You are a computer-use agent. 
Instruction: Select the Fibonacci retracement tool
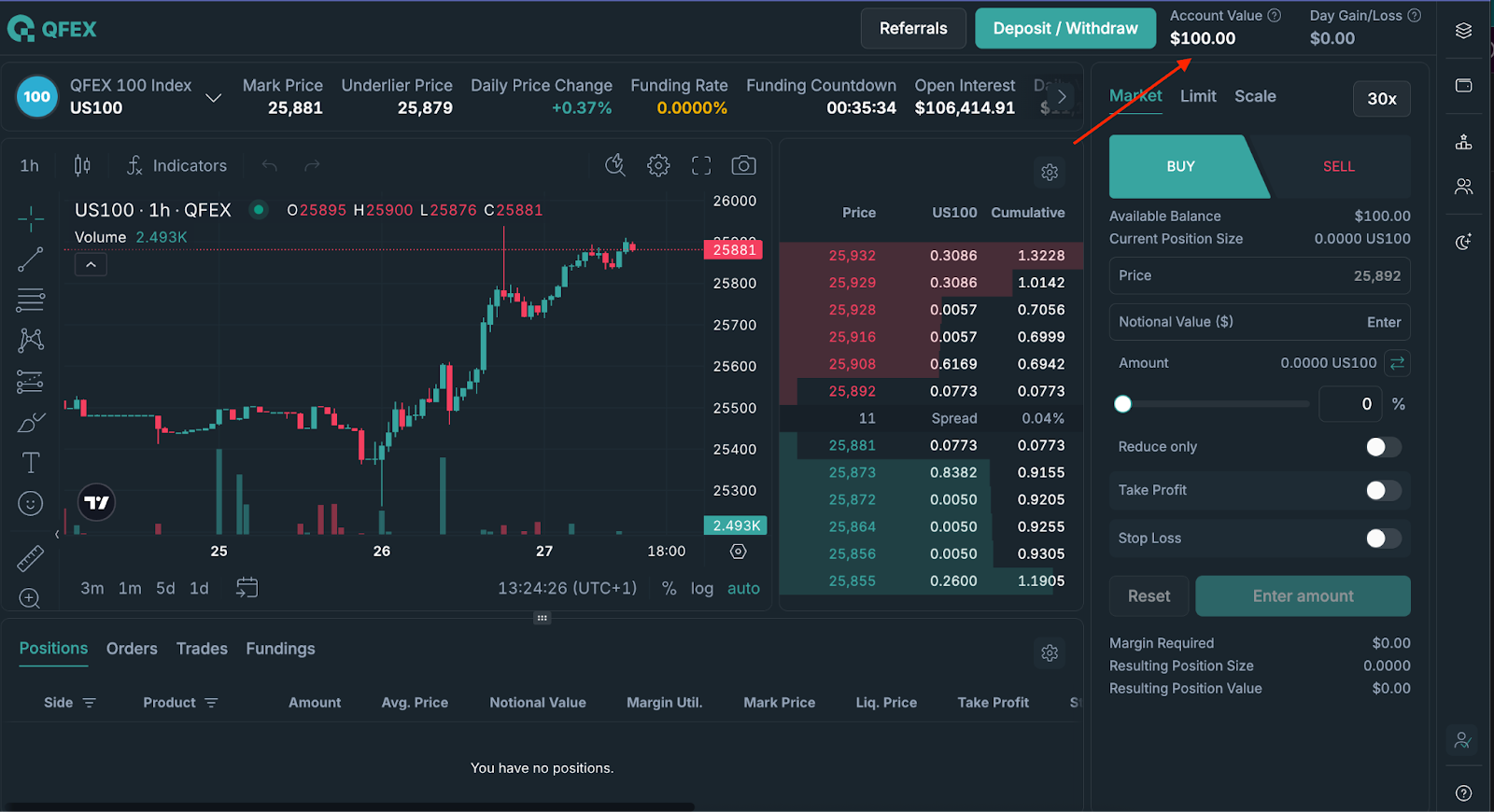(x=31, y=300)
